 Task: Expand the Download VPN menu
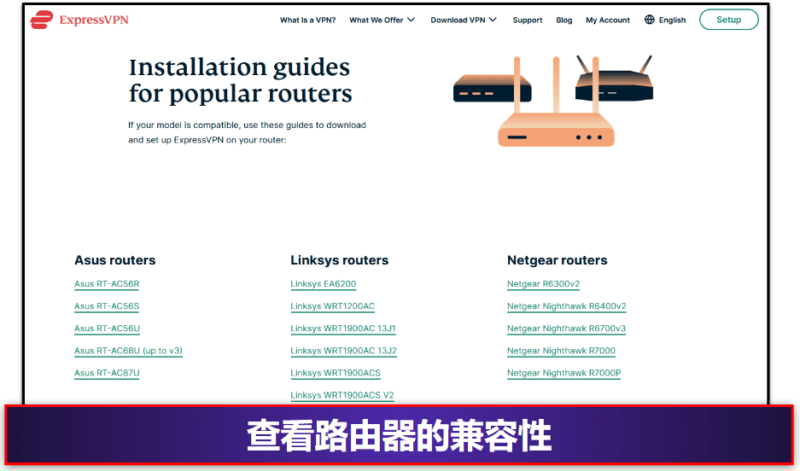[463, 20]
